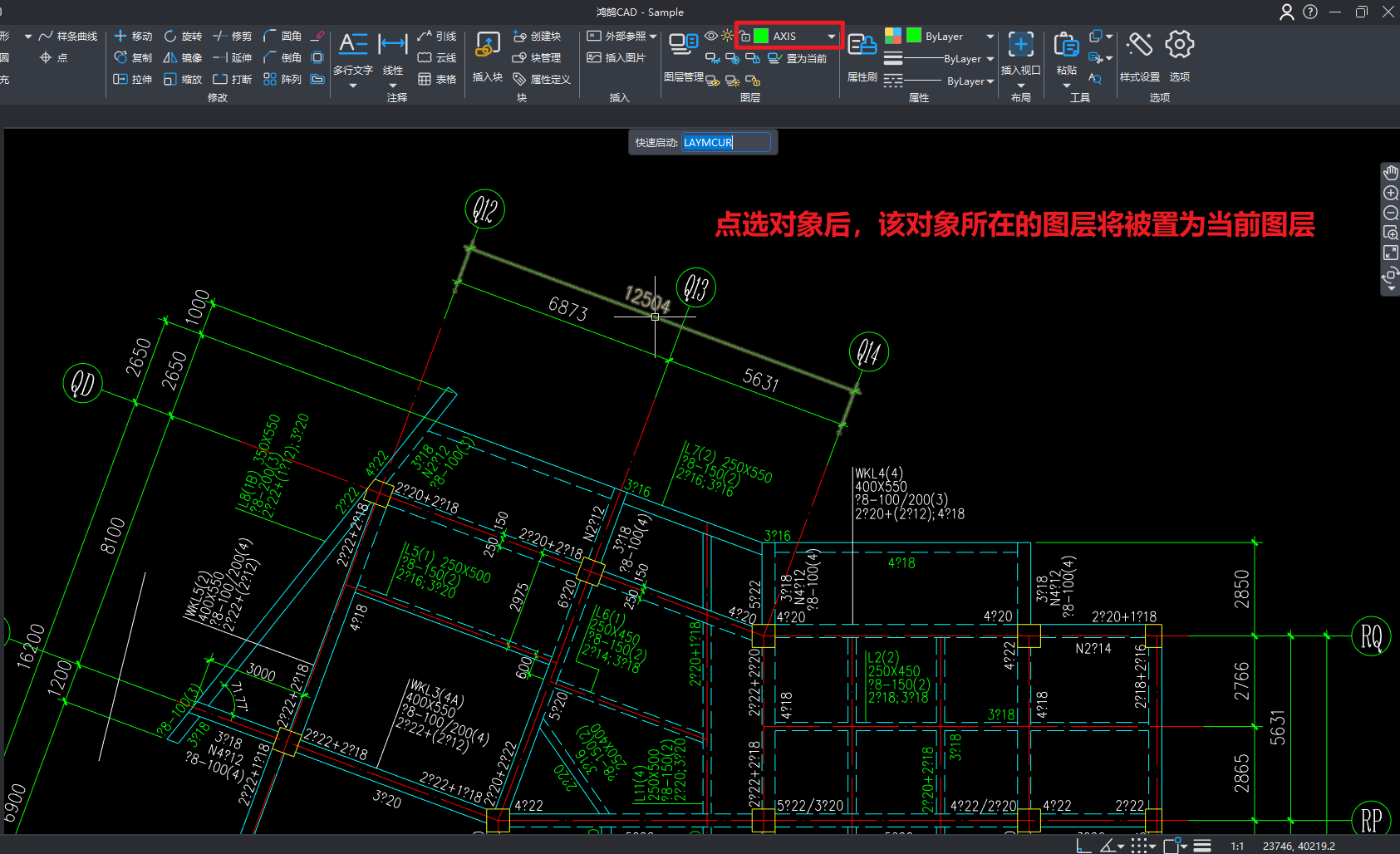The height and width of the screenshot is (854, 1400).
Task: Select the 移动 (Move) tool
Action: (x=133, y=37)
